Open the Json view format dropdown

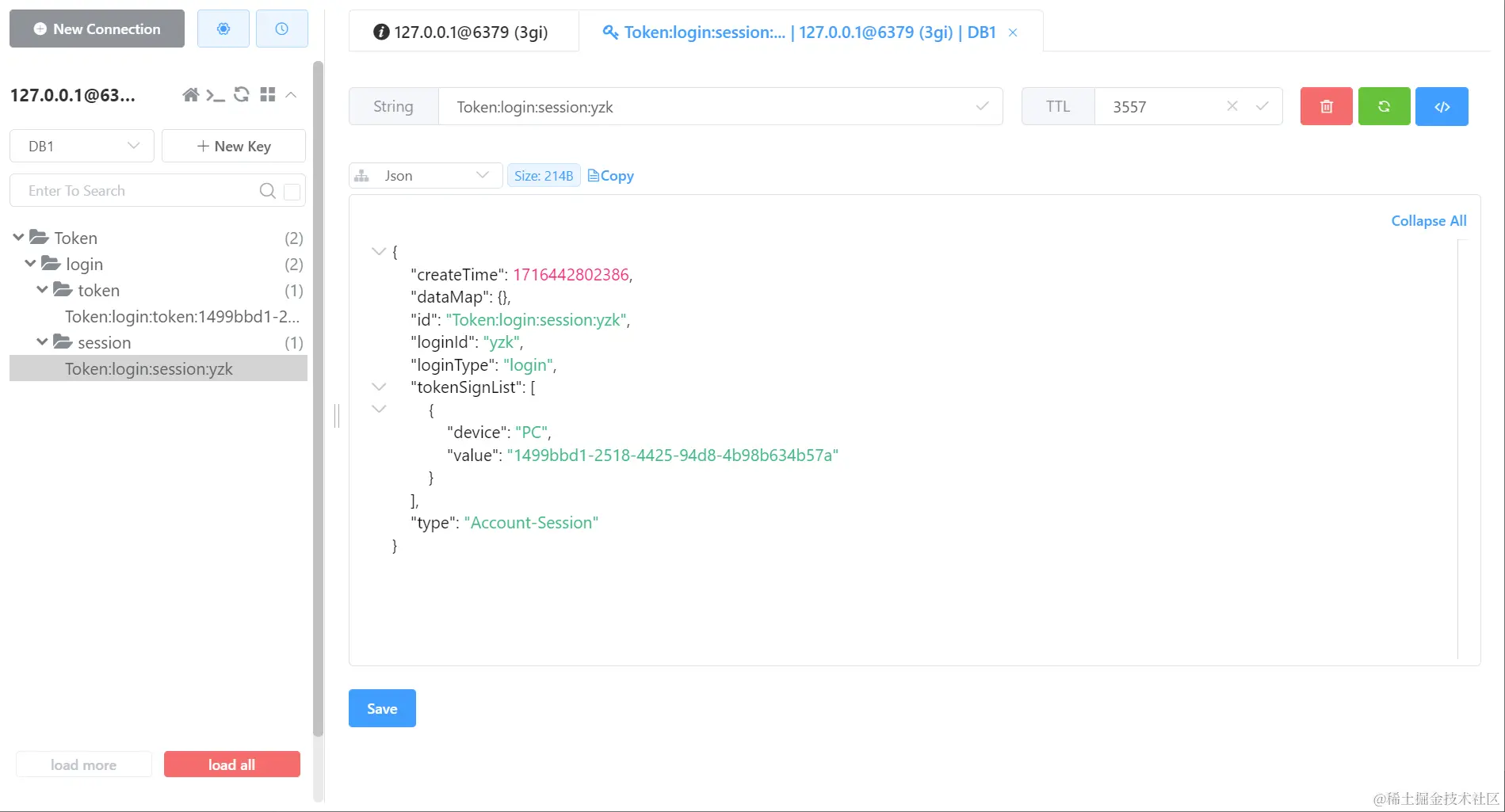[x=424, y=175]
